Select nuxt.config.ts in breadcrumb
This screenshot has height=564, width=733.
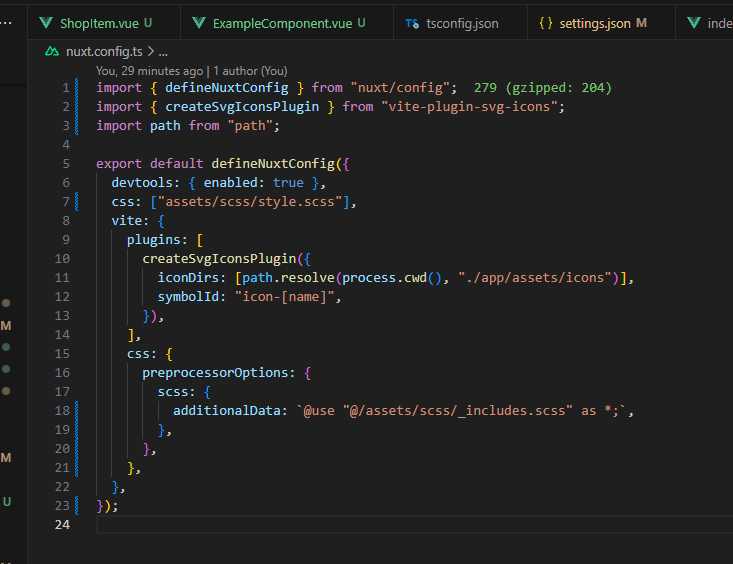pyautogui.click(x=104, y=51)
